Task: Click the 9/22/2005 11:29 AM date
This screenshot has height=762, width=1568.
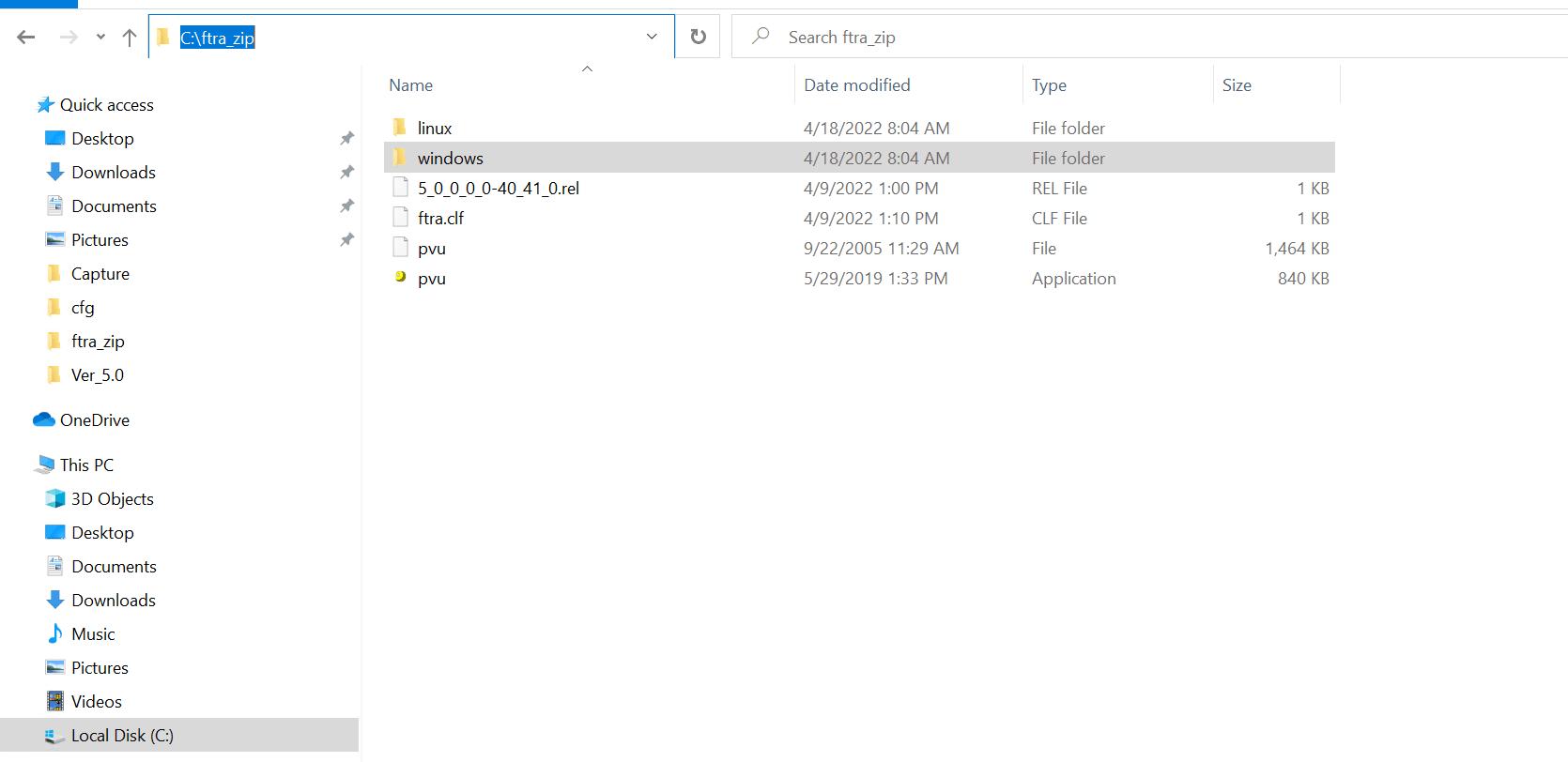Action: click(x=882, y=249)
